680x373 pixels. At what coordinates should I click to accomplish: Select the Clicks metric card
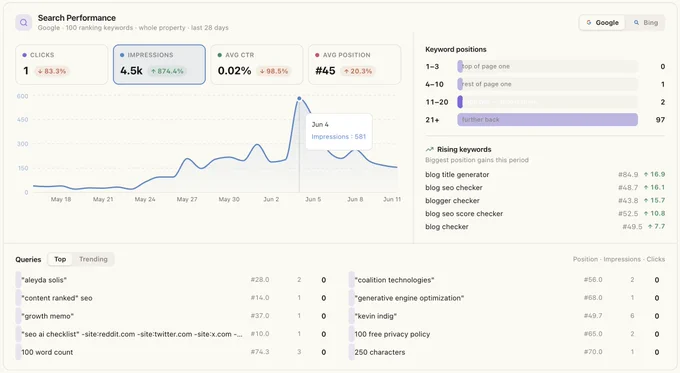(x=62, y=64)
